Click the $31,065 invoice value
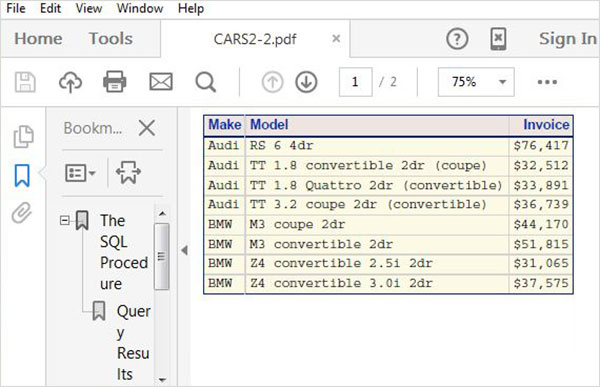The height and width of the screenshot is (387, 600). pyautogui.click(x=541, y=263)
